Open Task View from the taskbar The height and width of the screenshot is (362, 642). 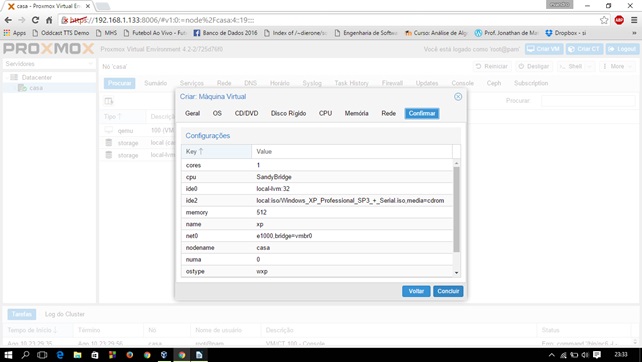[x=42, y=355]
